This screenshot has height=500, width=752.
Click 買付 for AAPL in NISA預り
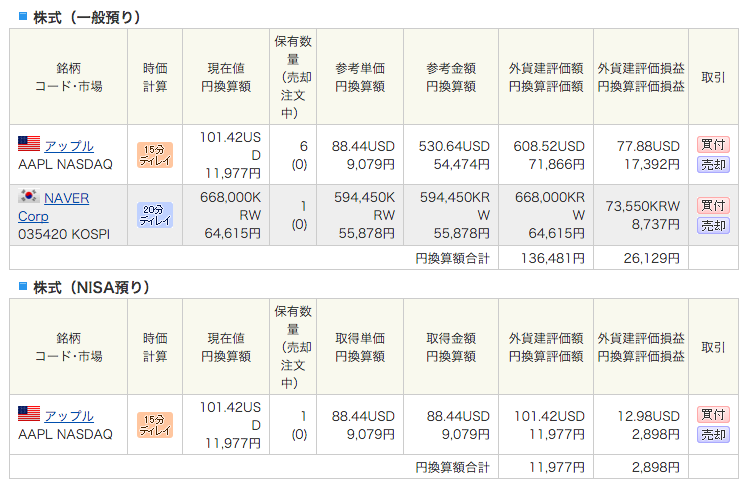[x=713, y=414]
